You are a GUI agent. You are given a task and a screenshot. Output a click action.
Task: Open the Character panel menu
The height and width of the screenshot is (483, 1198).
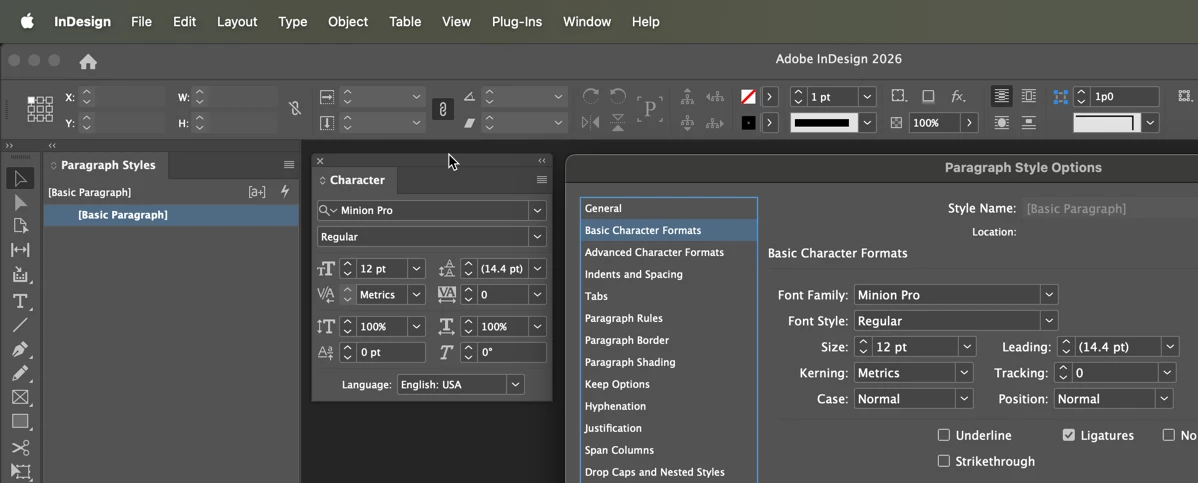[x=542, y=180]
